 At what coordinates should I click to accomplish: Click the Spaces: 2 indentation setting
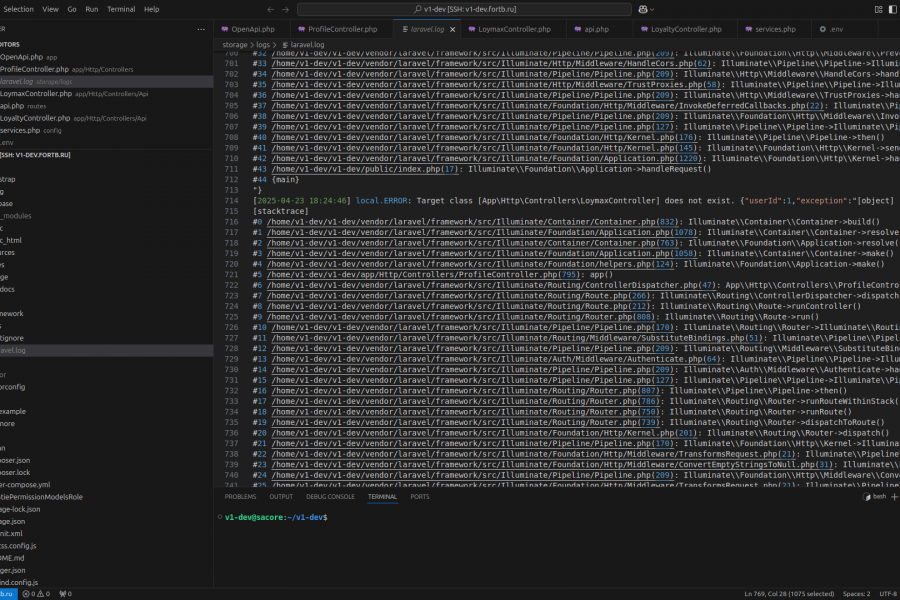click(855, 594)
